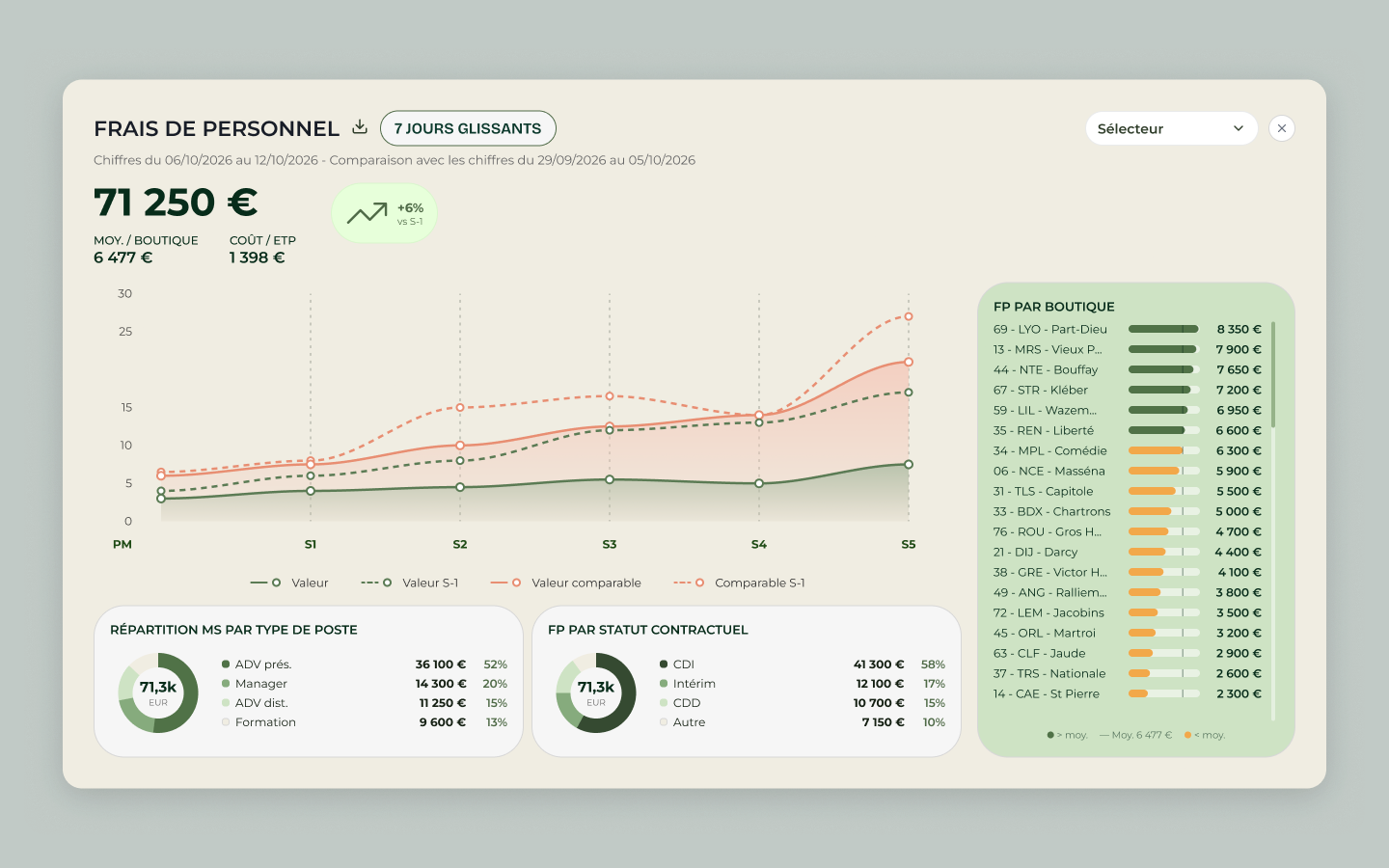
Task: Click the type de poste donut chart
Action: coord(158,692)
